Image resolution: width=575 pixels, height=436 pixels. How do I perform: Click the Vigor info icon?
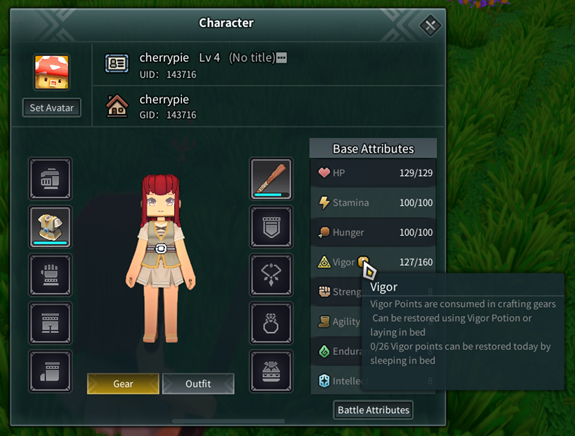pos(363,261)
